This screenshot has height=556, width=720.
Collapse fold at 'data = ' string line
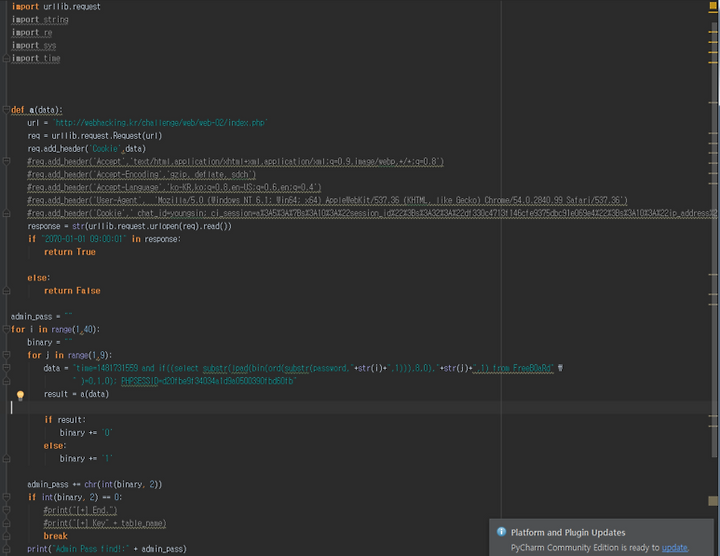[x=6, y=368]
